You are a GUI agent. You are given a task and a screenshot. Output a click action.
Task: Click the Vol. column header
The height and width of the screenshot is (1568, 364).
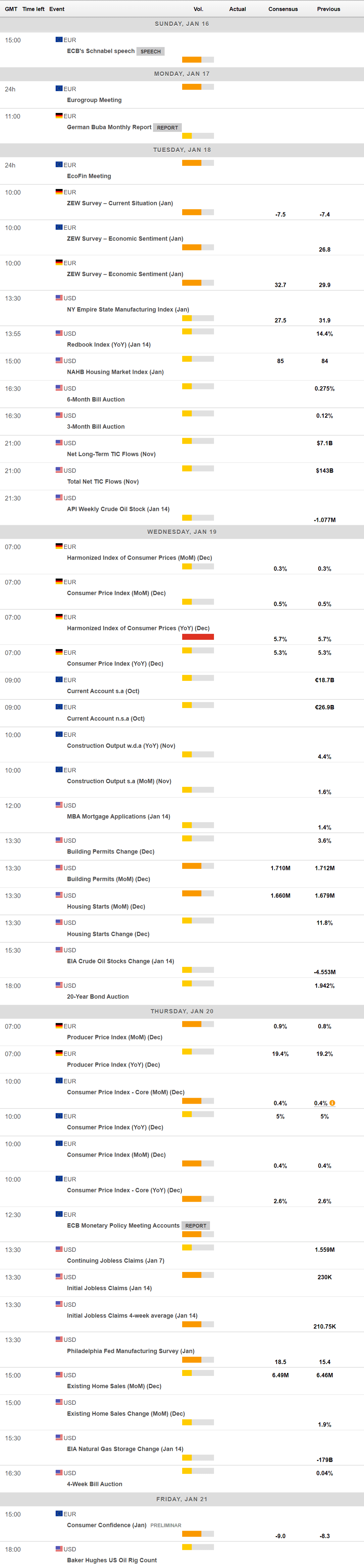pyautogui.click(x=198, y=9)
